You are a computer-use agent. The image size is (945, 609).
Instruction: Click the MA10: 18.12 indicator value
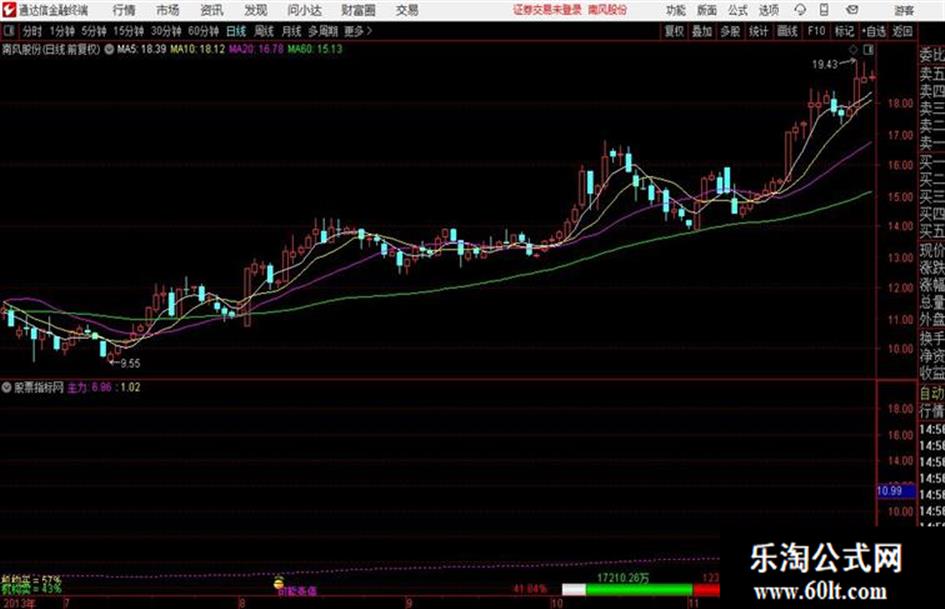(x=198, y=49)
